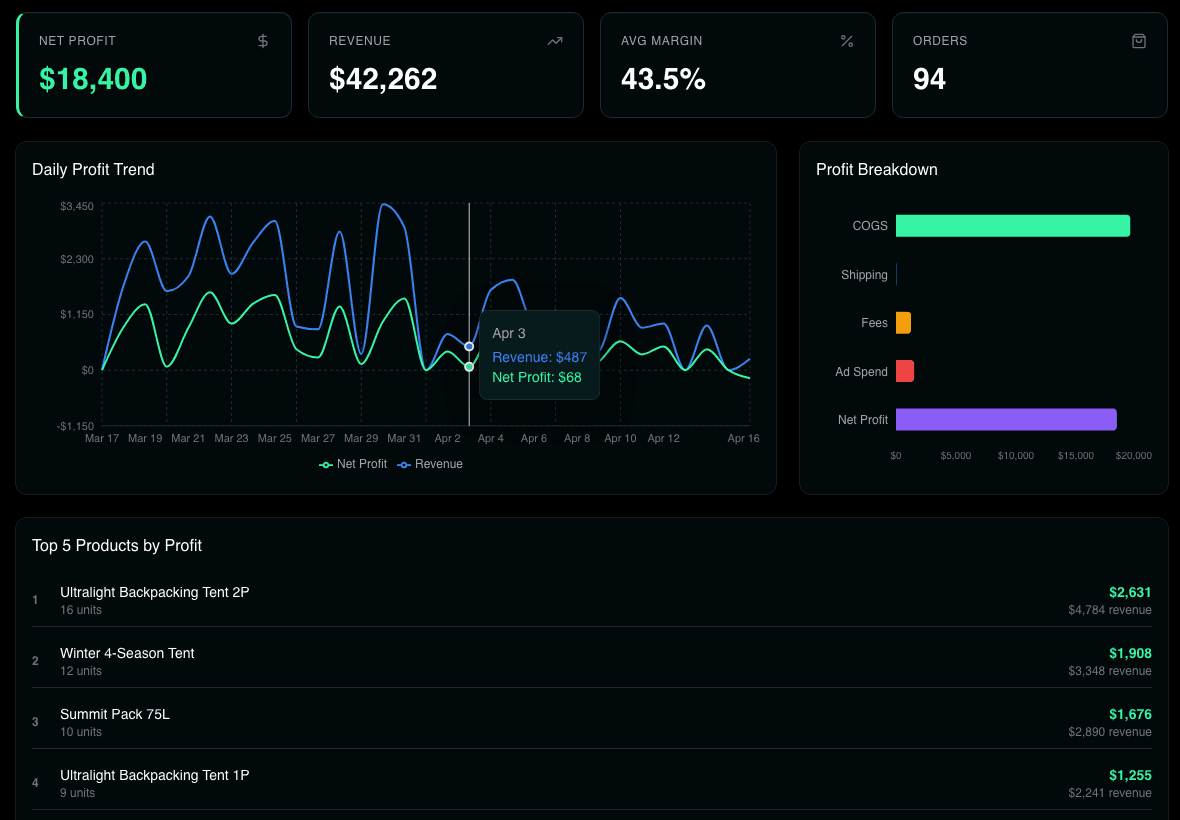The image size is (1180, 820).
Task: Click the Mar 31 axis label
Action: click(404, 438)
